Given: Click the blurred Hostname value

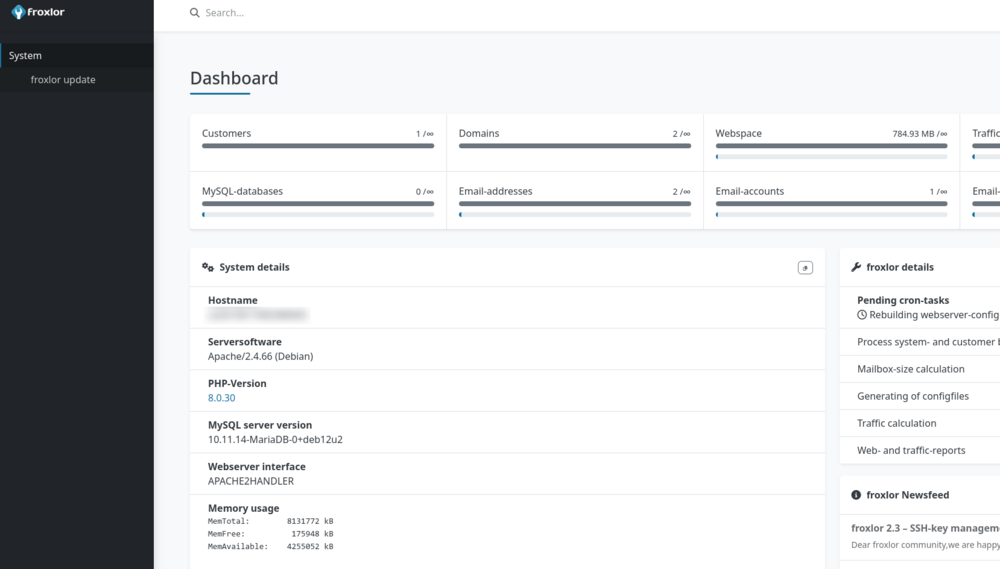Looking at the screenshot, I should pos(257,315).
